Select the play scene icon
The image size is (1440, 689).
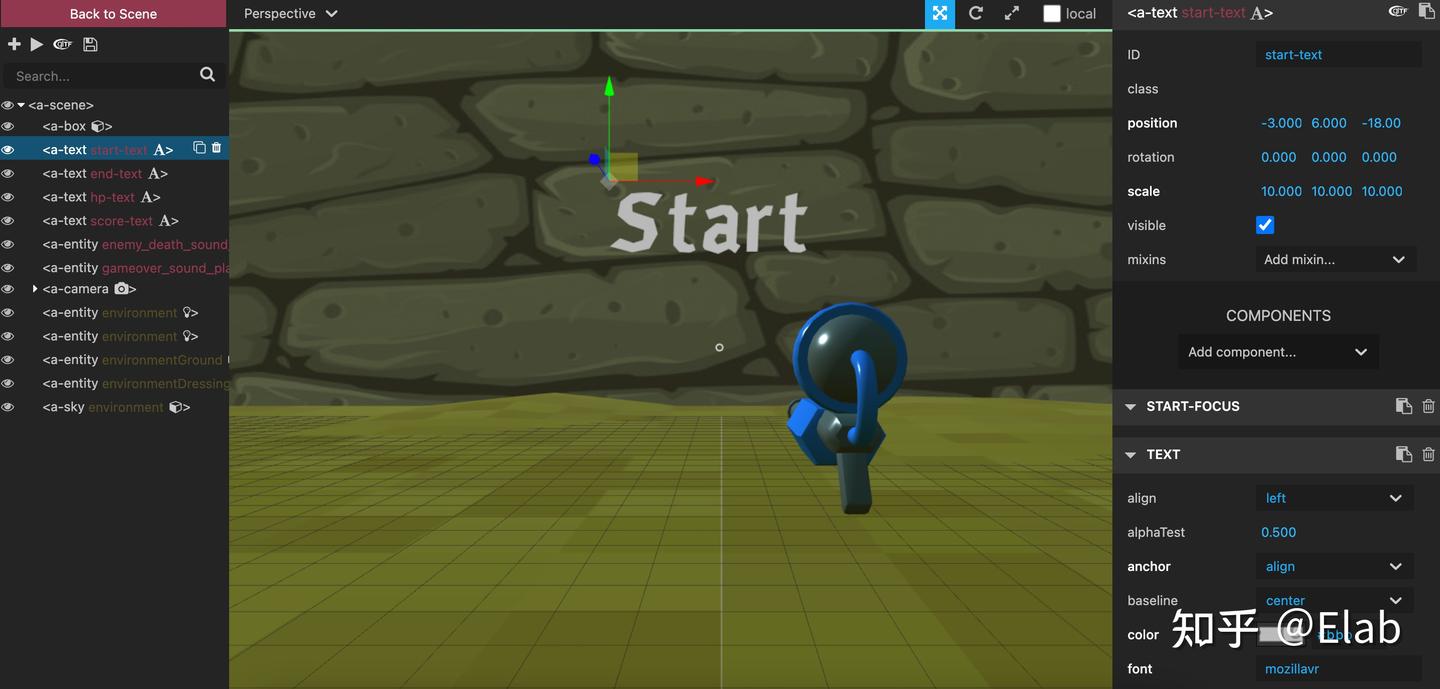pyautogui.click(x=38, y=43)
